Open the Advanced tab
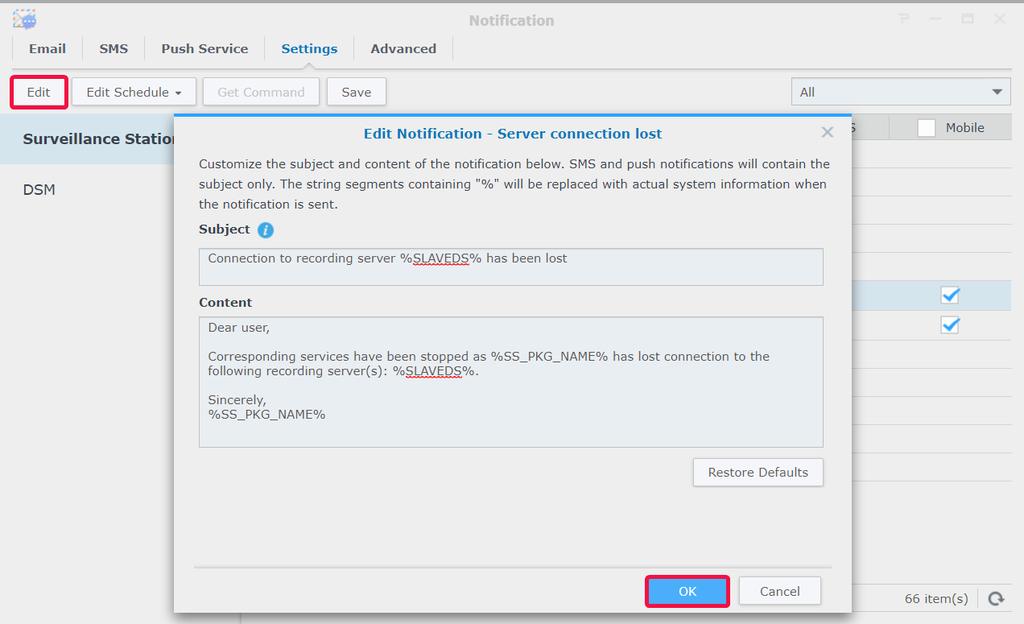The width and height of the screenshot is (1024, 624). click(x=403, y=49)
